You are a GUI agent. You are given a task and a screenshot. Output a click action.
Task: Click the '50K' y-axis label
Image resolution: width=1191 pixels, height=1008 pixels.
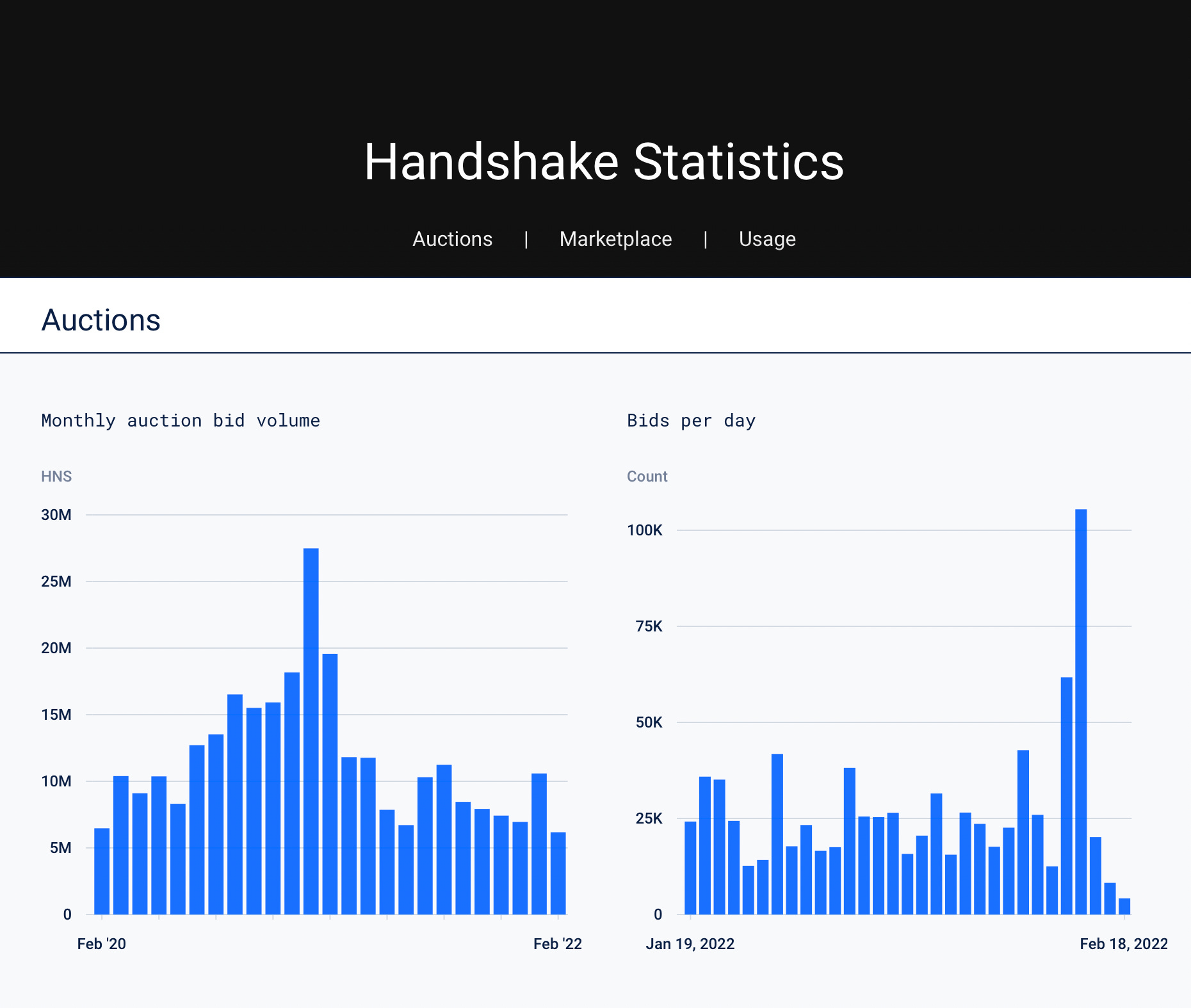click(649, 722)
